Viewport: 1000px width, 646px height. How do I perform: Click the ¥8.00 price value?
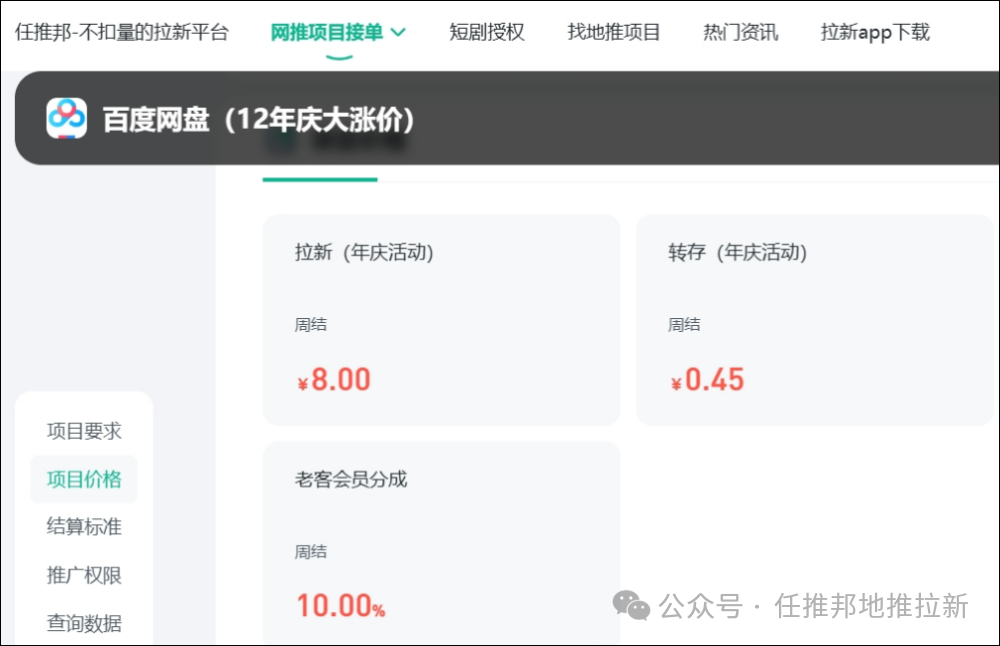tap(334, 379)
